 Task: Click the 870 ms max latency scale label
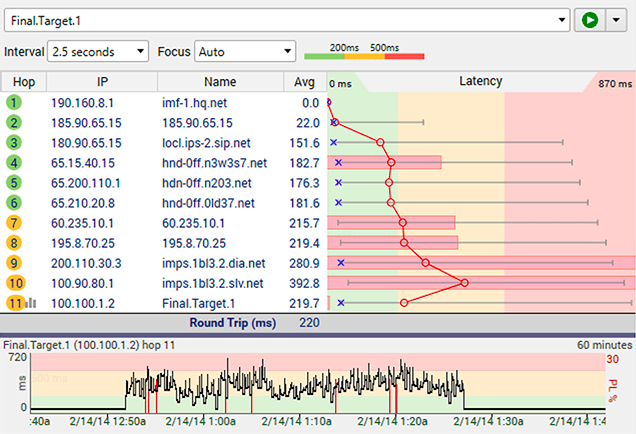click(x=615, y=84)
